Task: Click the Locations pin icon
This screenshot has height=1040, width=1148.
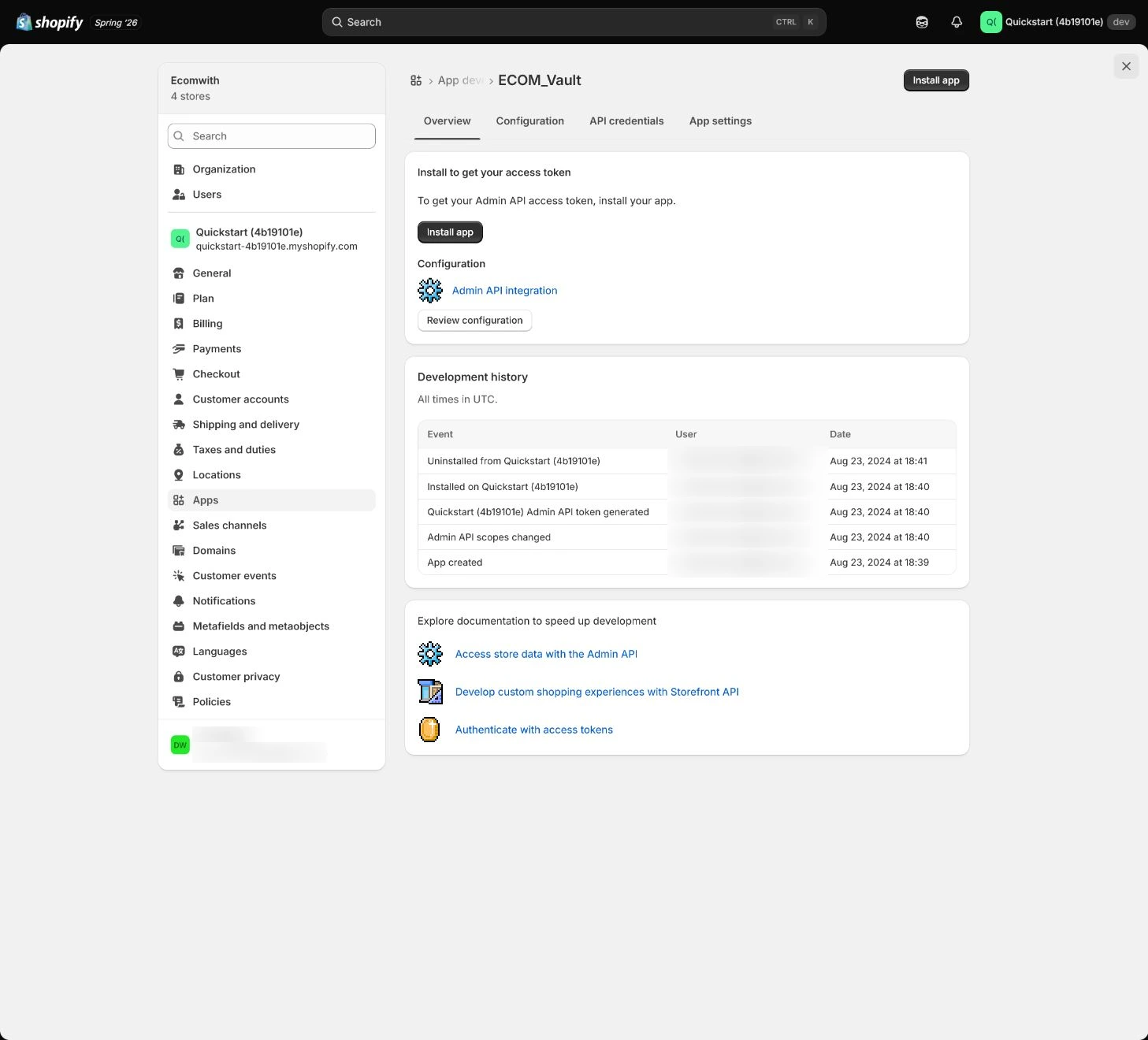Action: [x=179, y=475]
